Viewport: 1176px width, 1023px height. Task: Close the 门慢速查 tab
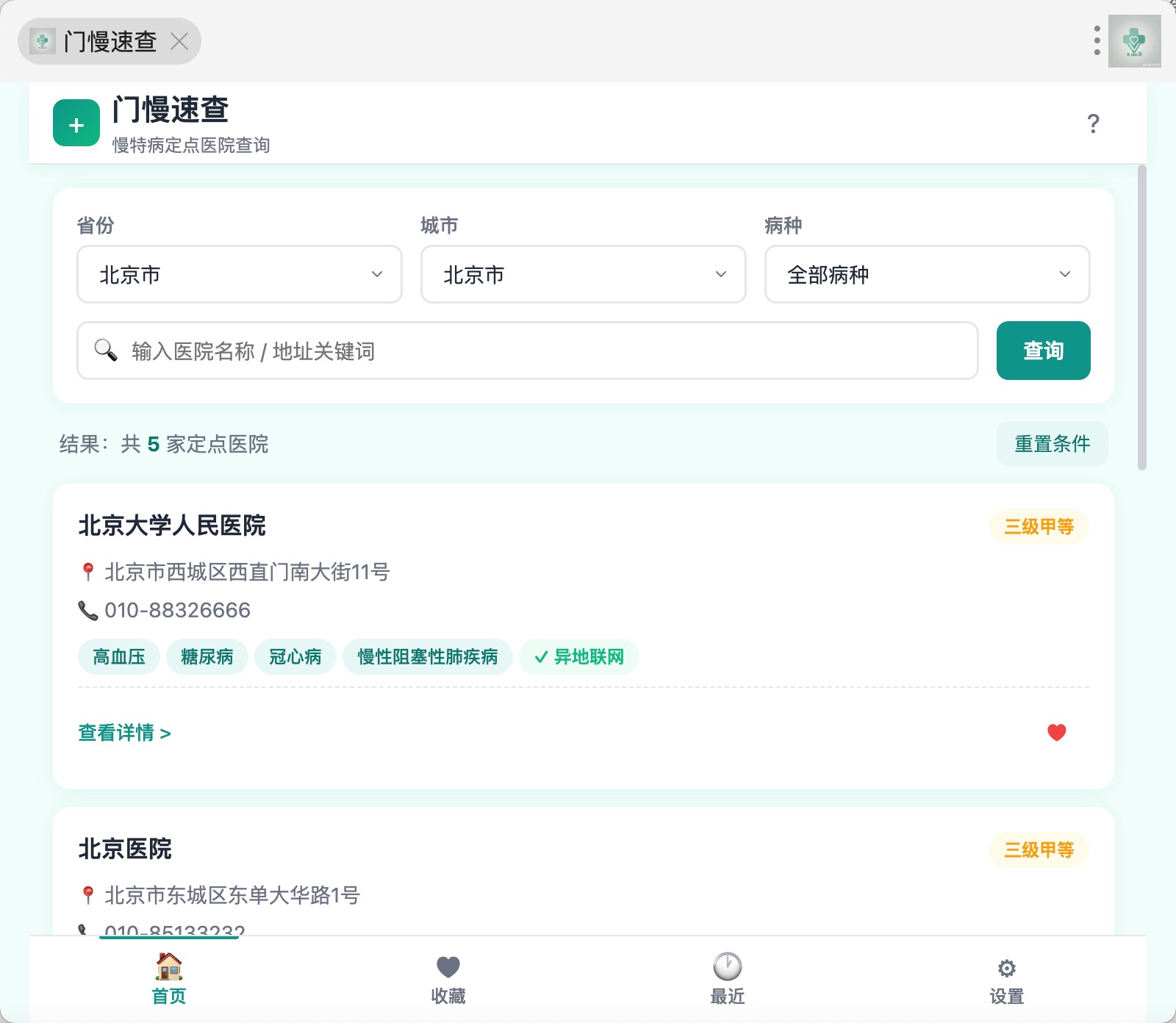(x=179, y=41)
